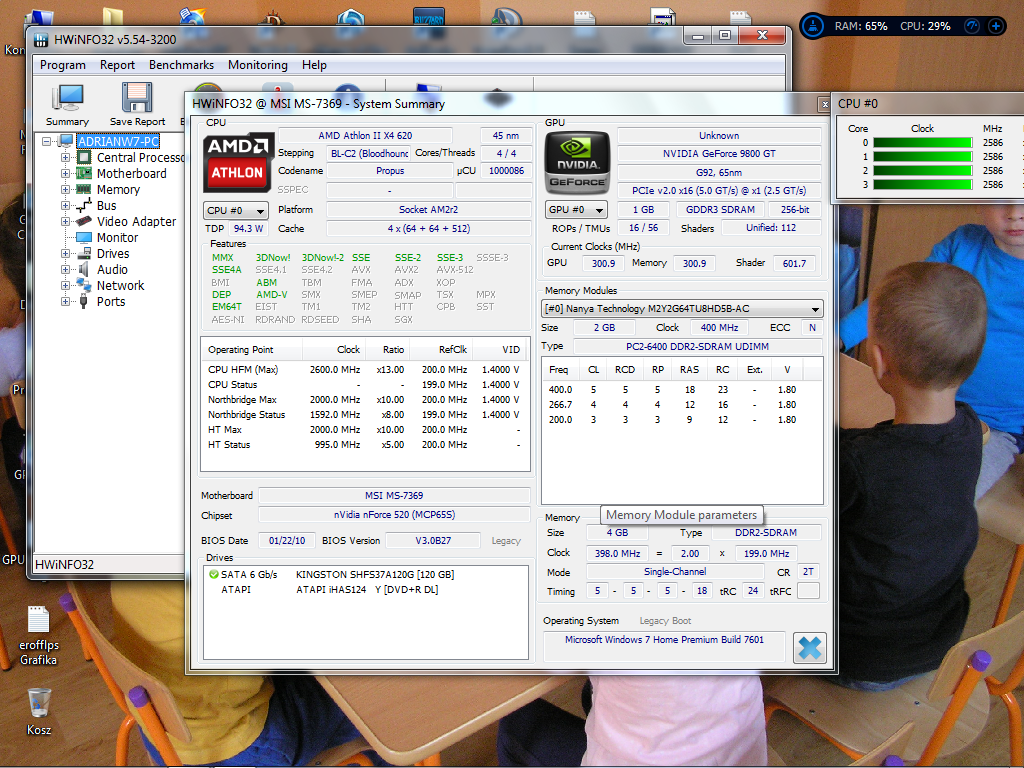Click the Drives tree icon
1024x768 pixels.
84,253
